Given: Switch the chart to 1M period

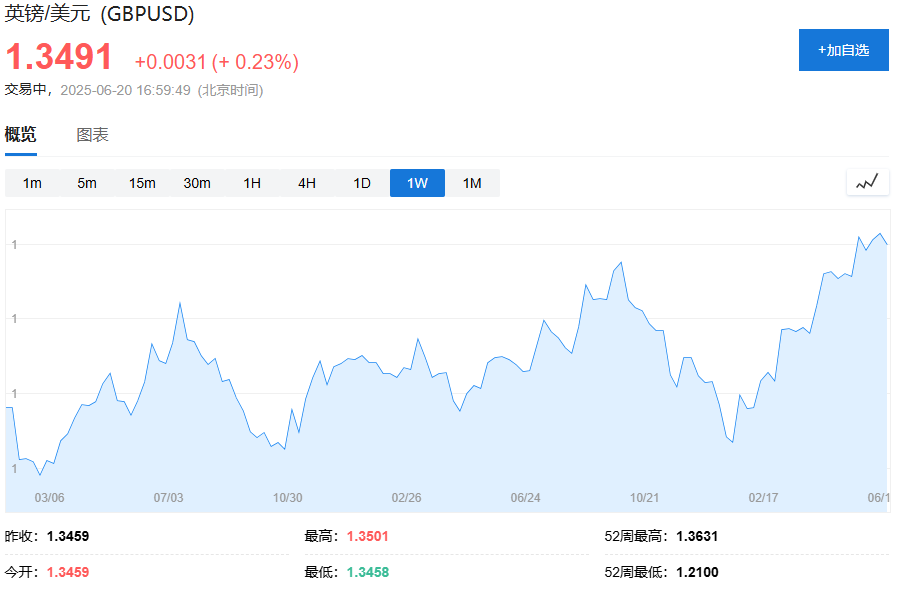Looking at the screenshot, I should point(472,183).
